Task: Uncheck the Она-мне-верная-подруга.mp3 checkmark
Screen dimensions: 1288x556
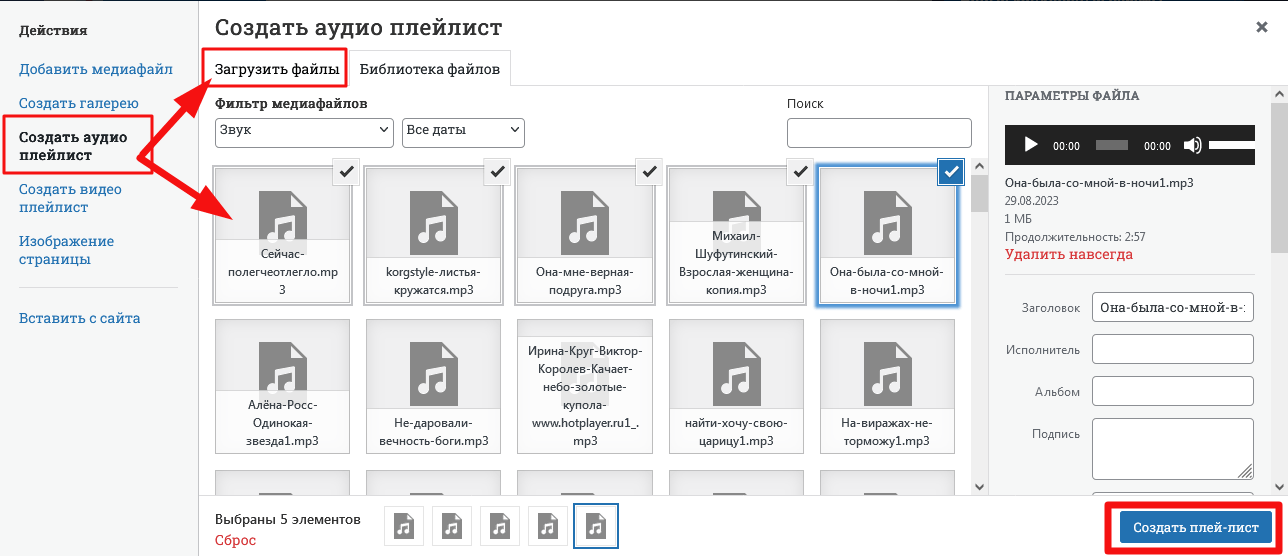Action: (649, 172)
